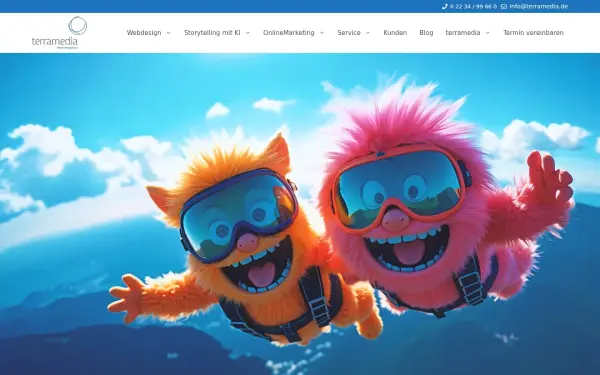600x375 pixels.
Task: Click the envelope email icon
Action: [x=504, y=7]
